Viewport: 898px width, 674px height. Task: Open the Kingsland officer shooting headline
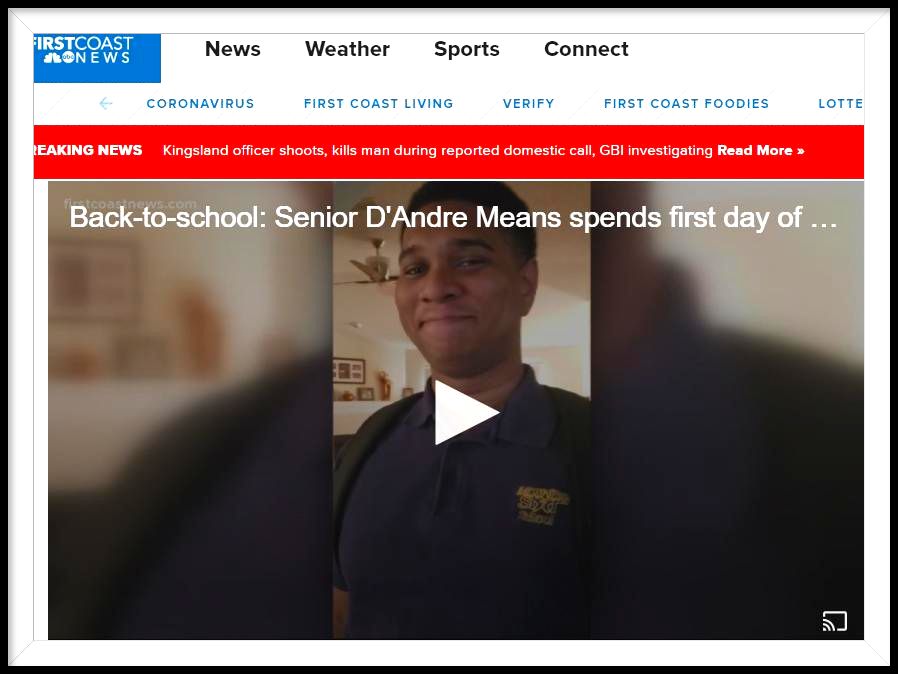pos(438,151)
